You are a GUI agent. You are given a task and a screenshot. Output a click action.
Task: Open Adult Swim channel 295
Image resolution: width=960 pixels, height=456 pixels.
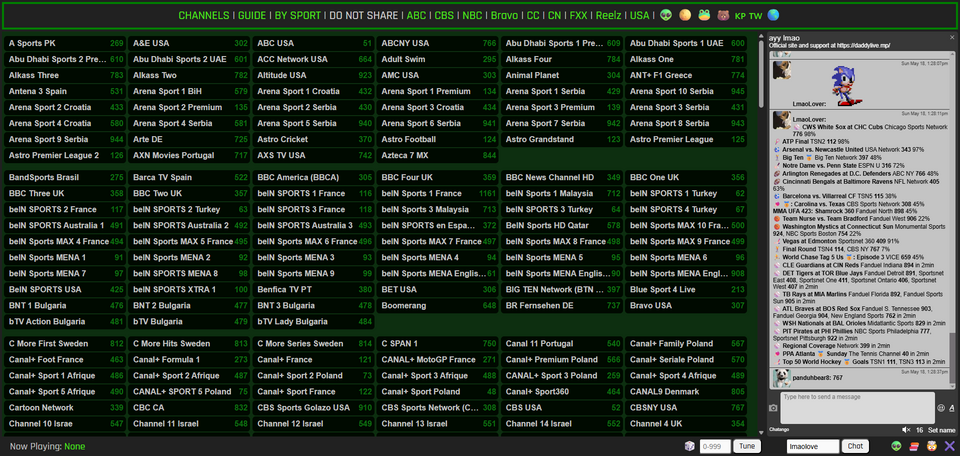pos(438,59)
